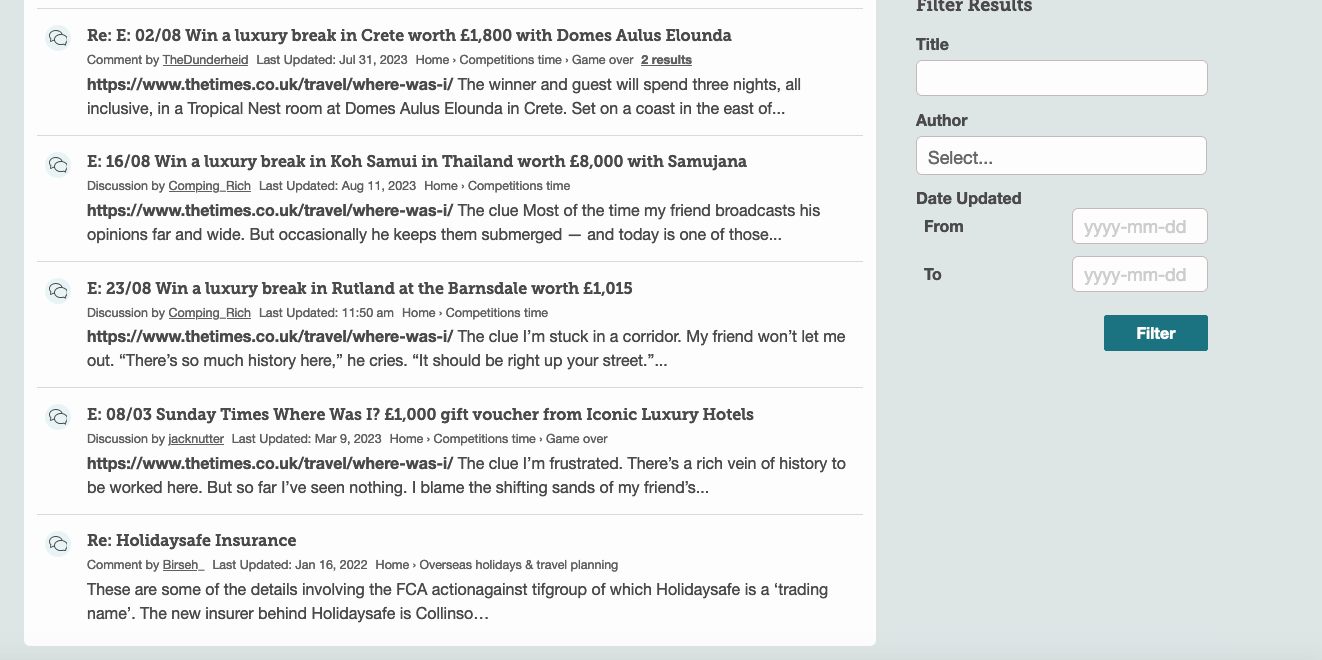Open the Re: Holidaysafe Insurance result title

point(192,540)
